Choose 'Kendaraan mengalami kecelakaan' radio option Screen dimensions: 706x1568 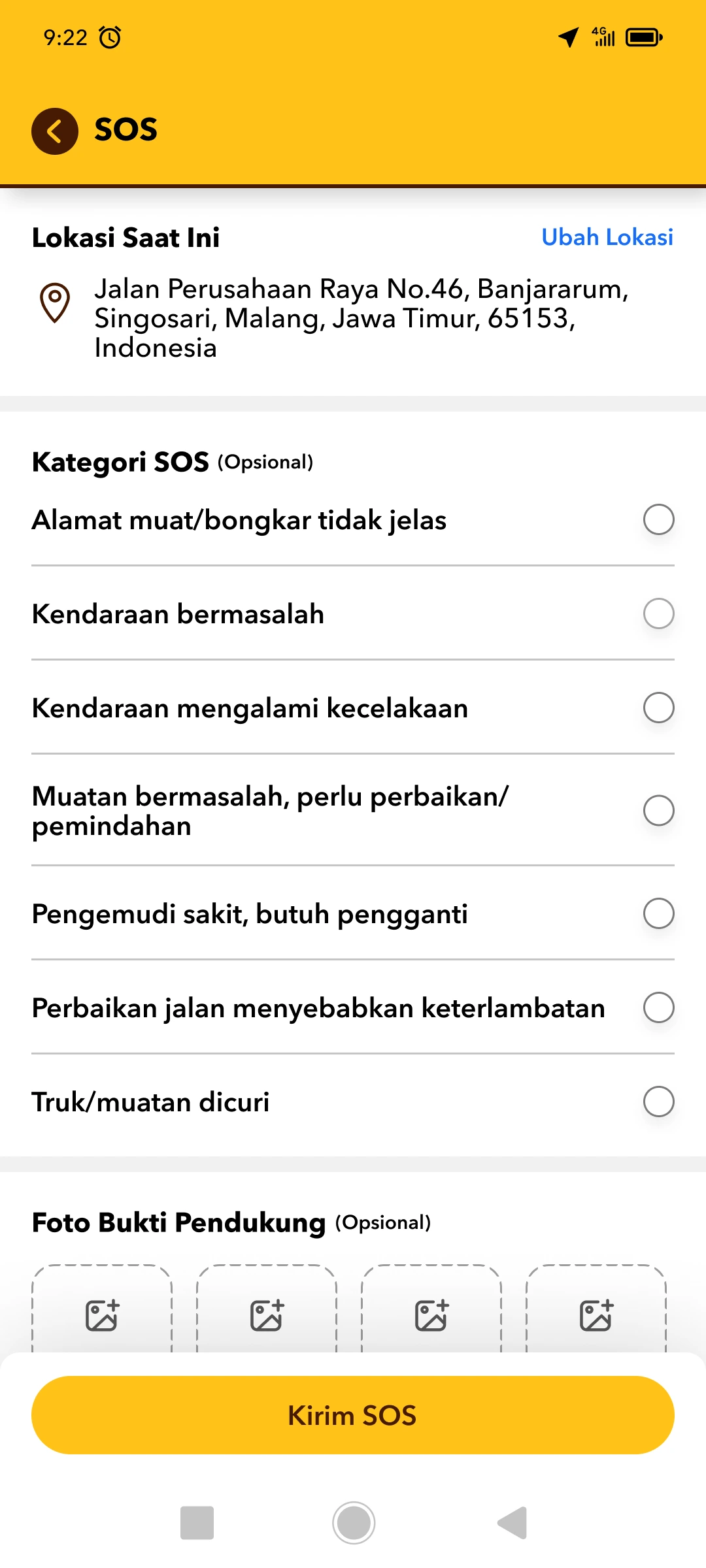click(658, 708)
